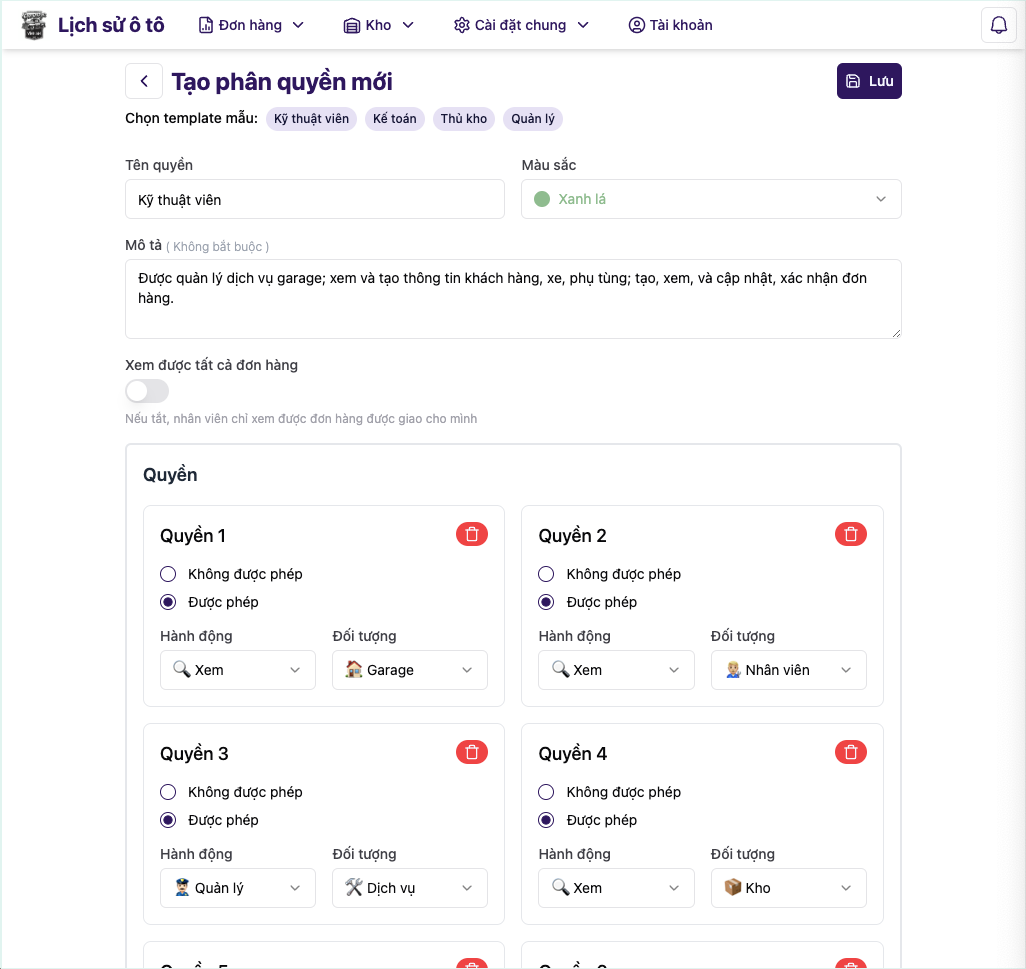The image size is (1026, 969).
Task: Open the Màu sắc Xanh lá dropdown
Action: 711,199
